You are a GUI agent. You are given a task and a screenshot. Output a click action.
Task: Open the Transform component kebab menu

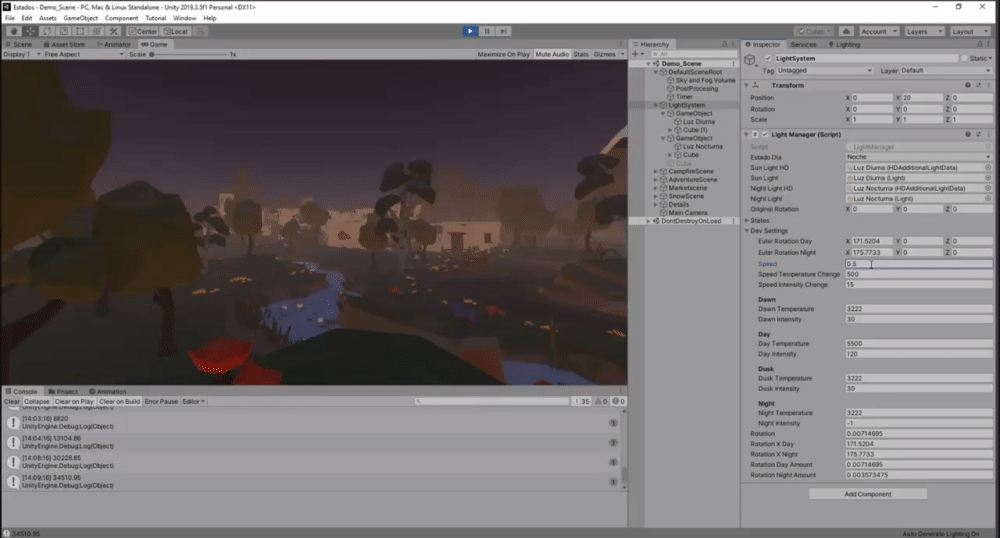(x=989, y=85)
